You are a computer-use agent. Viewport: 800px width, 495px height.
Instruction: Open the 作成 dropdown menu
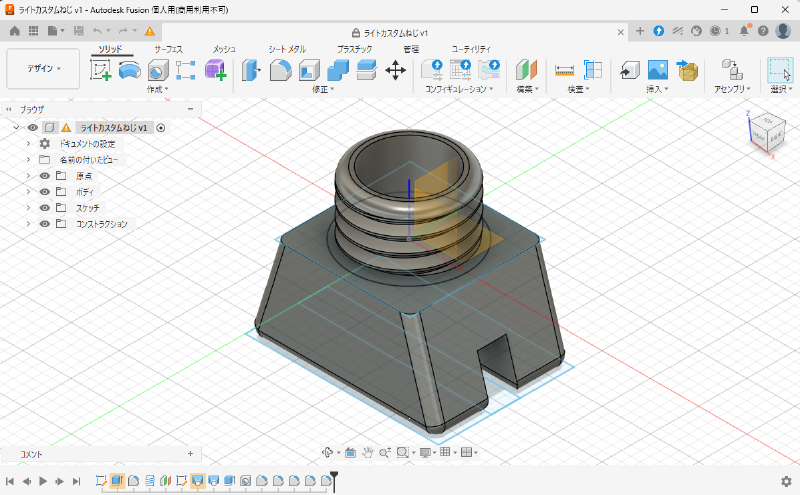[157, 89]
